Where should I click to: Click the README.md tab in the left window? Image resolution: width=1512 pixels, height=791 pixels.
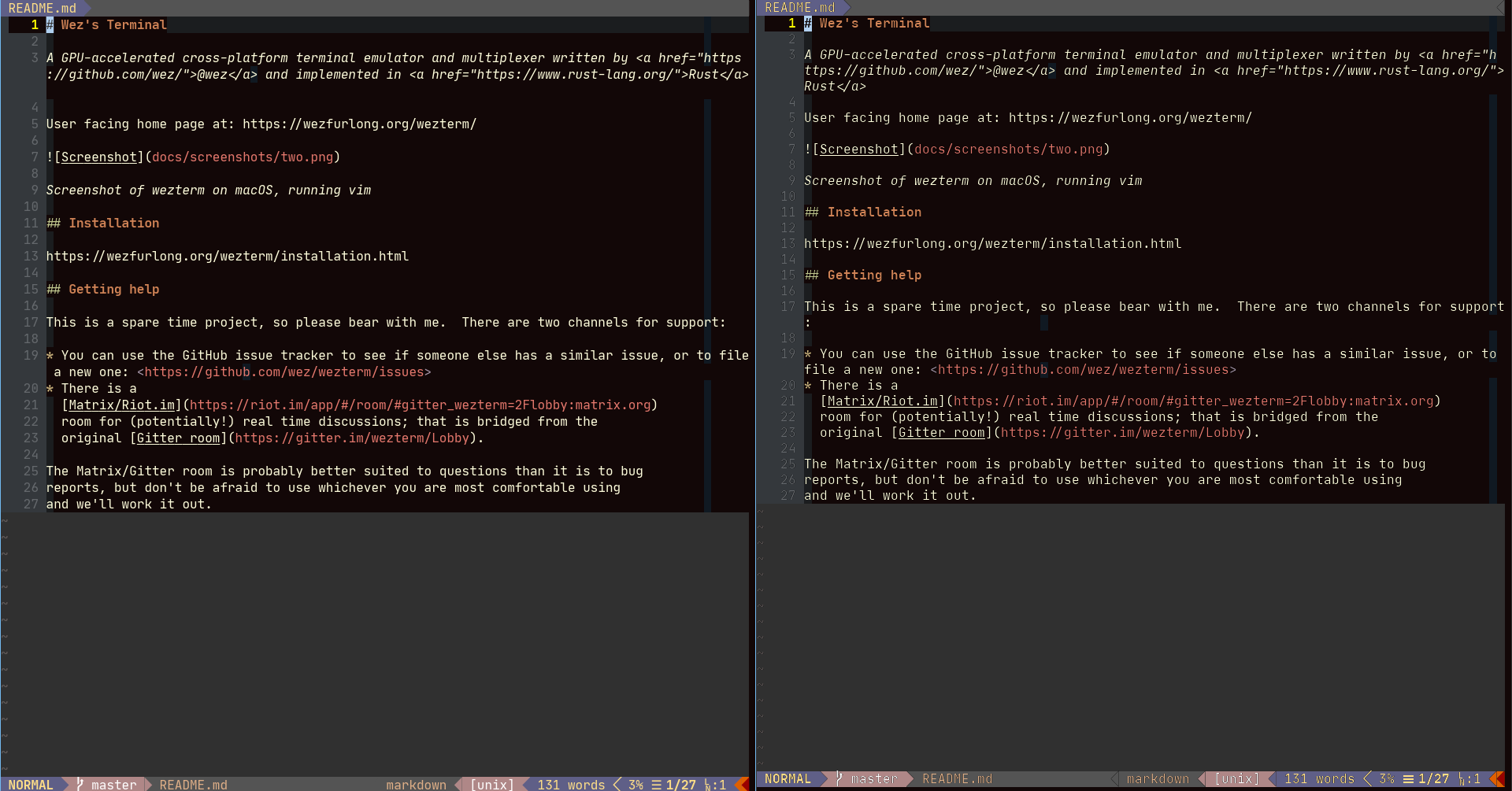coord(43,8)
